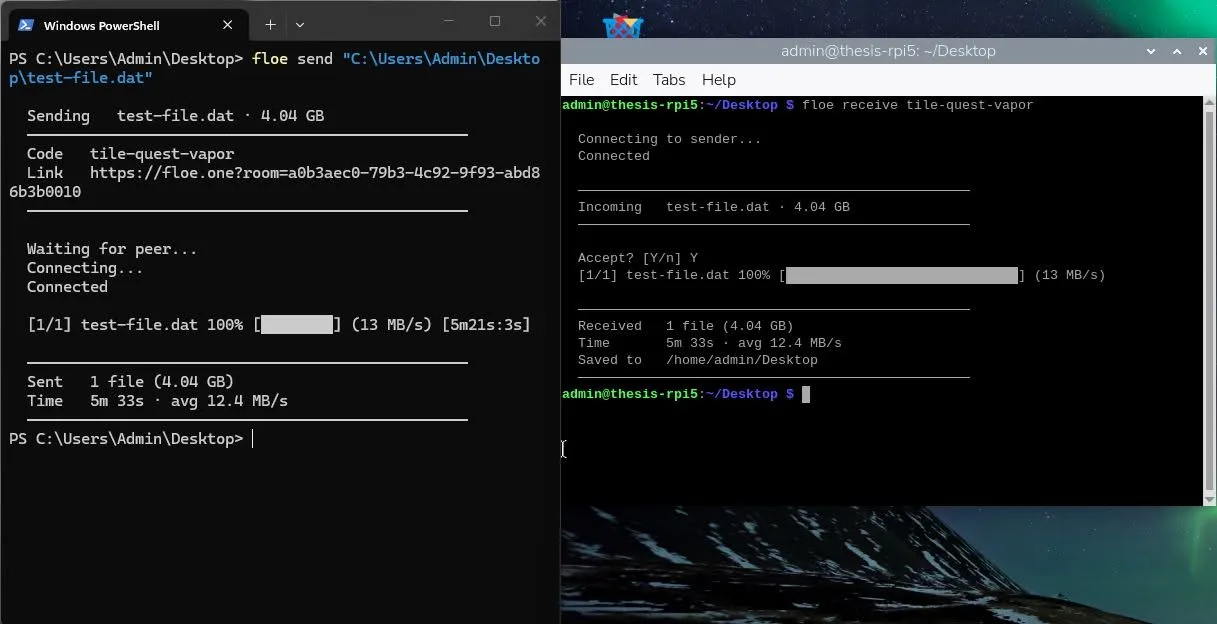Viewport: 1217px width, 624px height.
Task: Open the Help menu in the Linux terminal
Action: (718, 80)
